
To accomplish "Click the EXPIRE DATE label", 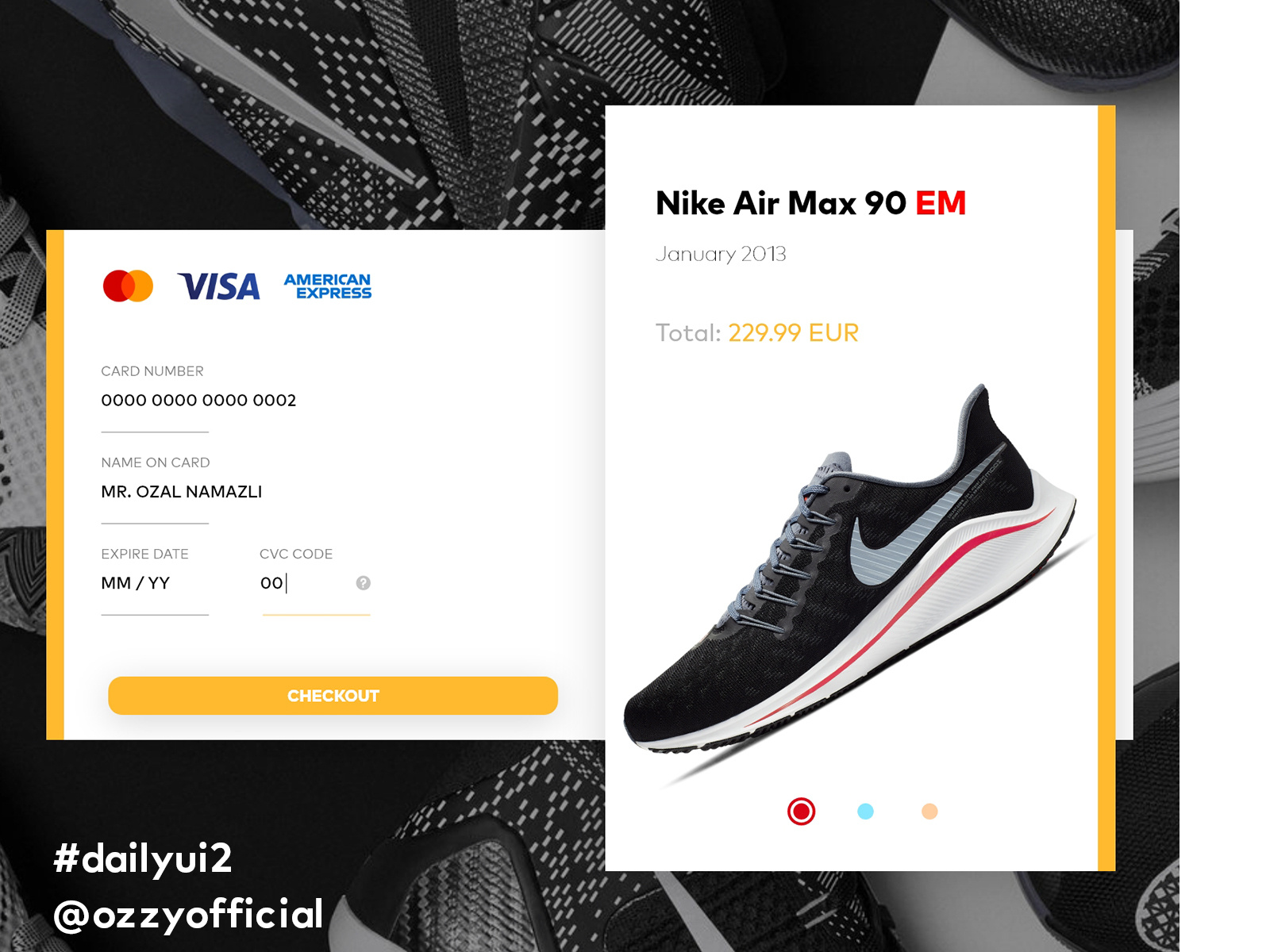I will [144, 554].
